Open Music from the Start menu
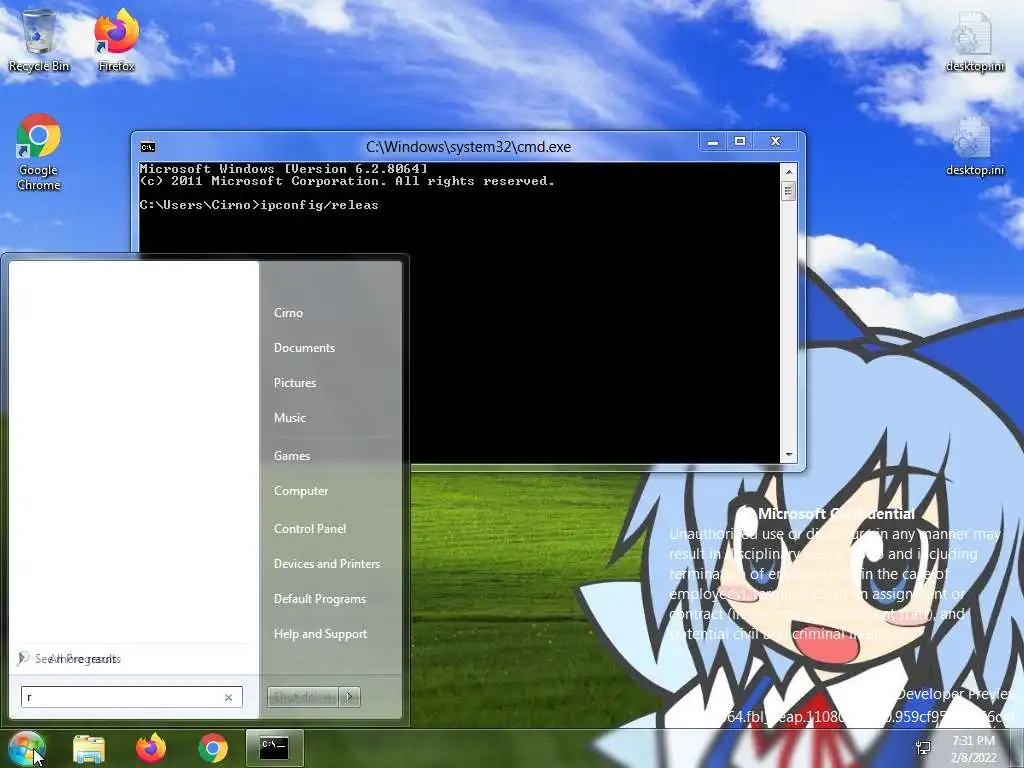Image resolution: width=1024 pixels, height=768 pixels. click(x=290, y=418)
